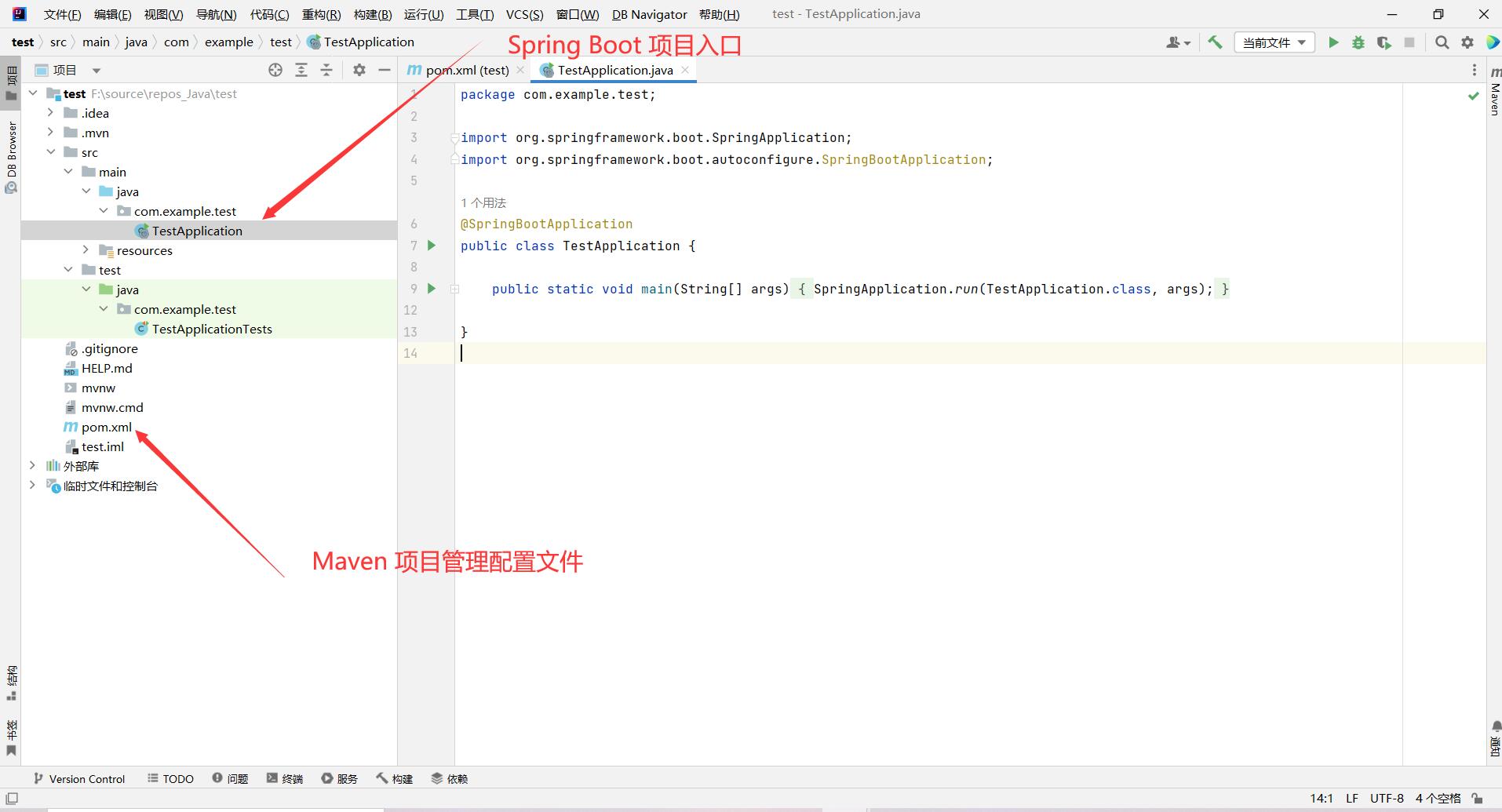Toggle the read-only lock icon in the status bar
Viewport: 1502px width, 812px height.
coord(1477,798)
